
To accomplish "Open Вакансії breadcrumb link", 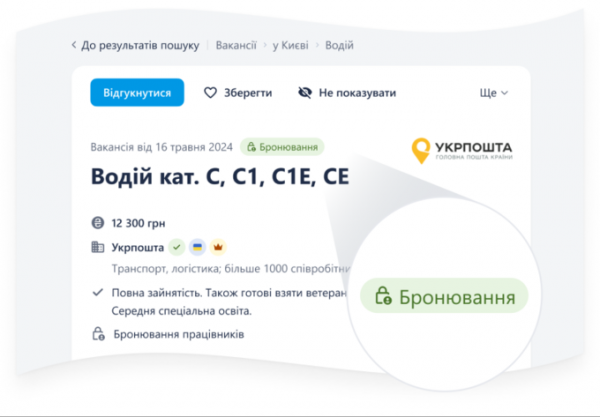I will click(236, 46).
